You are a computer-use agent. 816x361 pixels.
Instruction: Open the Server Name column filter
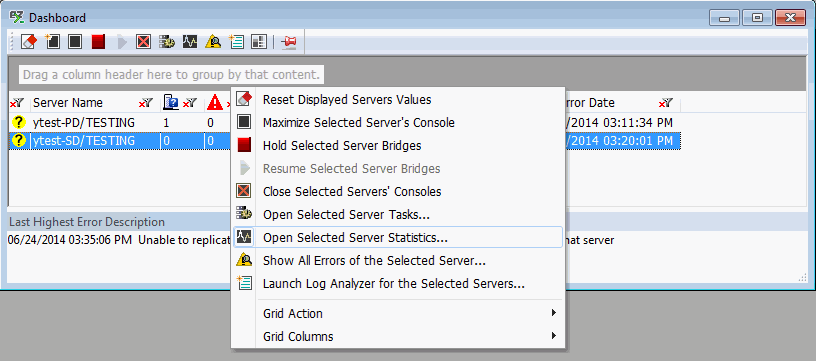coord(145,103)
